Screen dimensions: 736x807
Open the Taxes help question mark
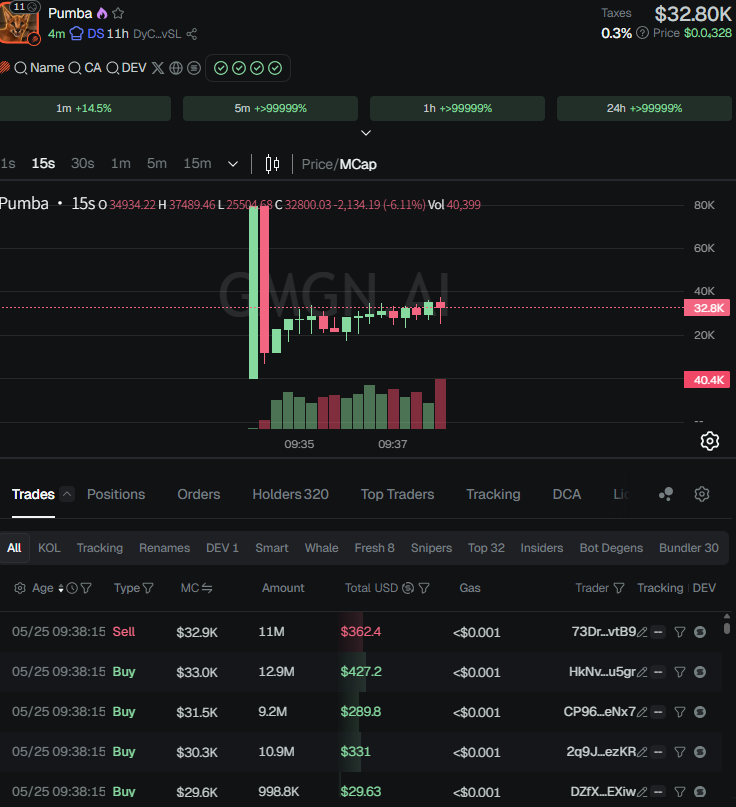coord(642,33)
